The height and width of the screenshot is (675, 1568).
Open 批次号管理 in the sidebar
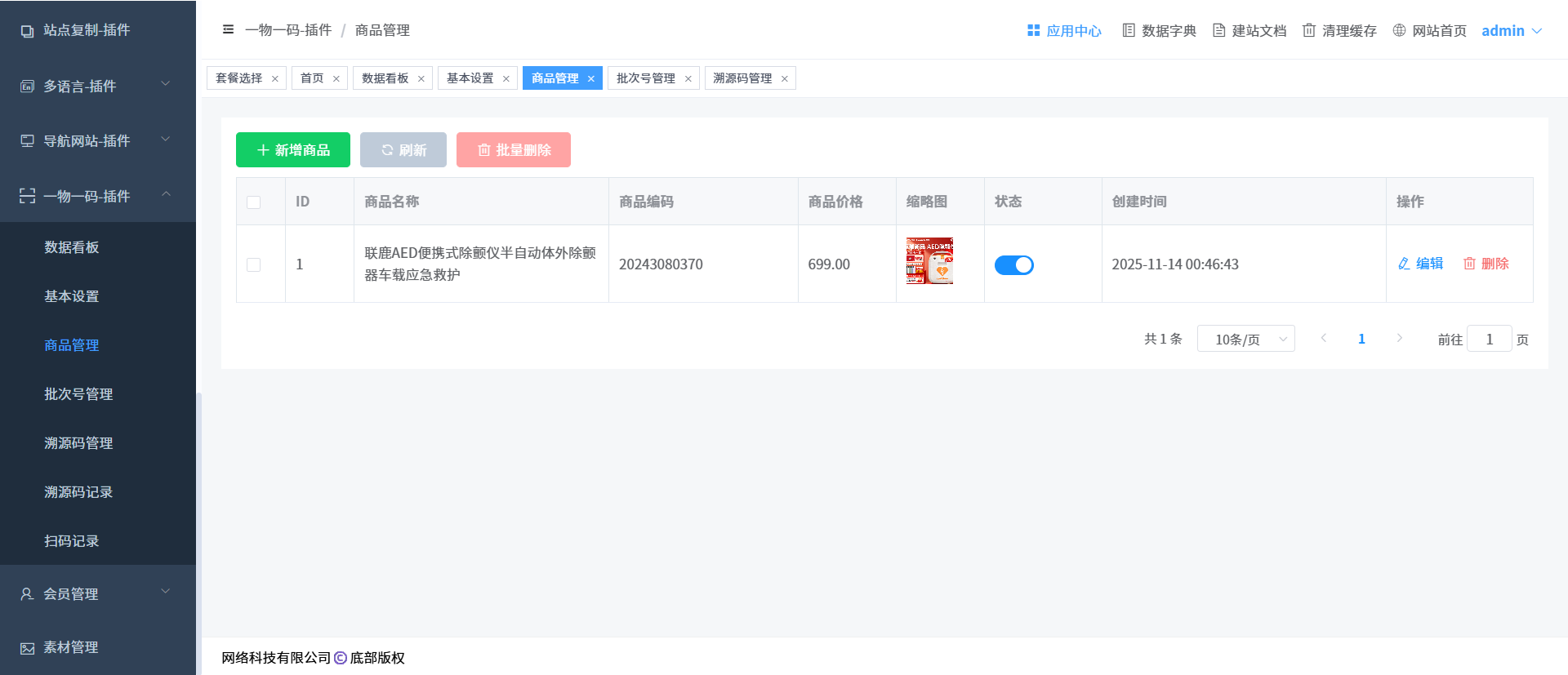pos(78,394)
